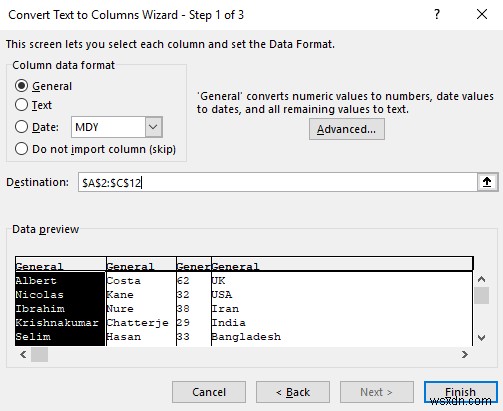Image resolution: width=503 pixels, height=411 pixels.
Task: Click the Finish button
Action: 461,392
